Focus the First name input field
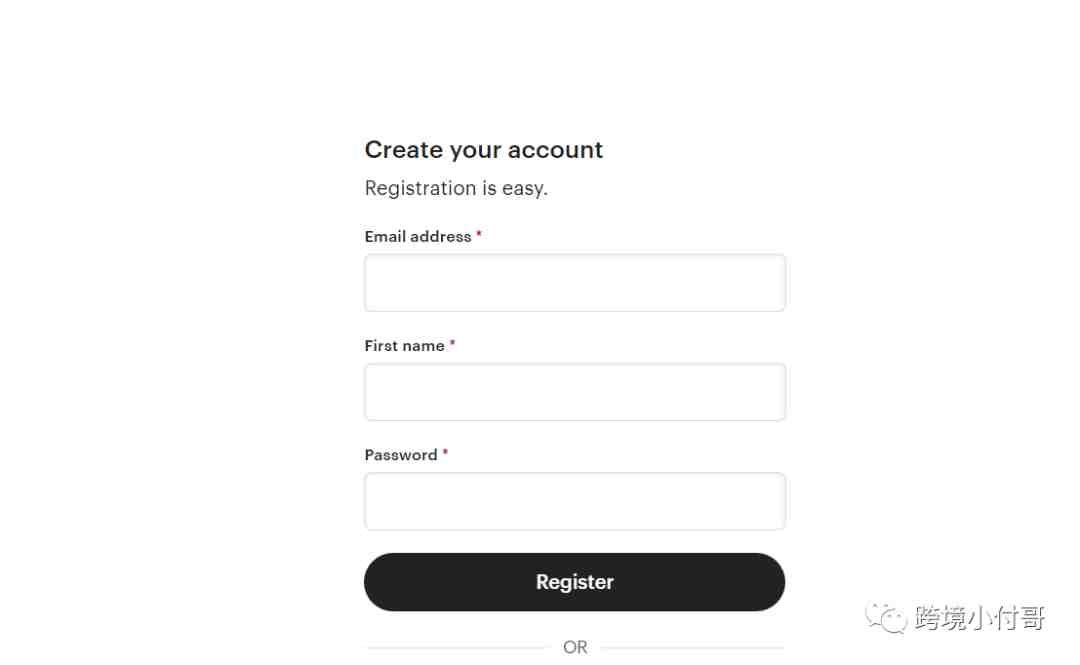This screenshot has height=665, width=1080. pos(574,392)
